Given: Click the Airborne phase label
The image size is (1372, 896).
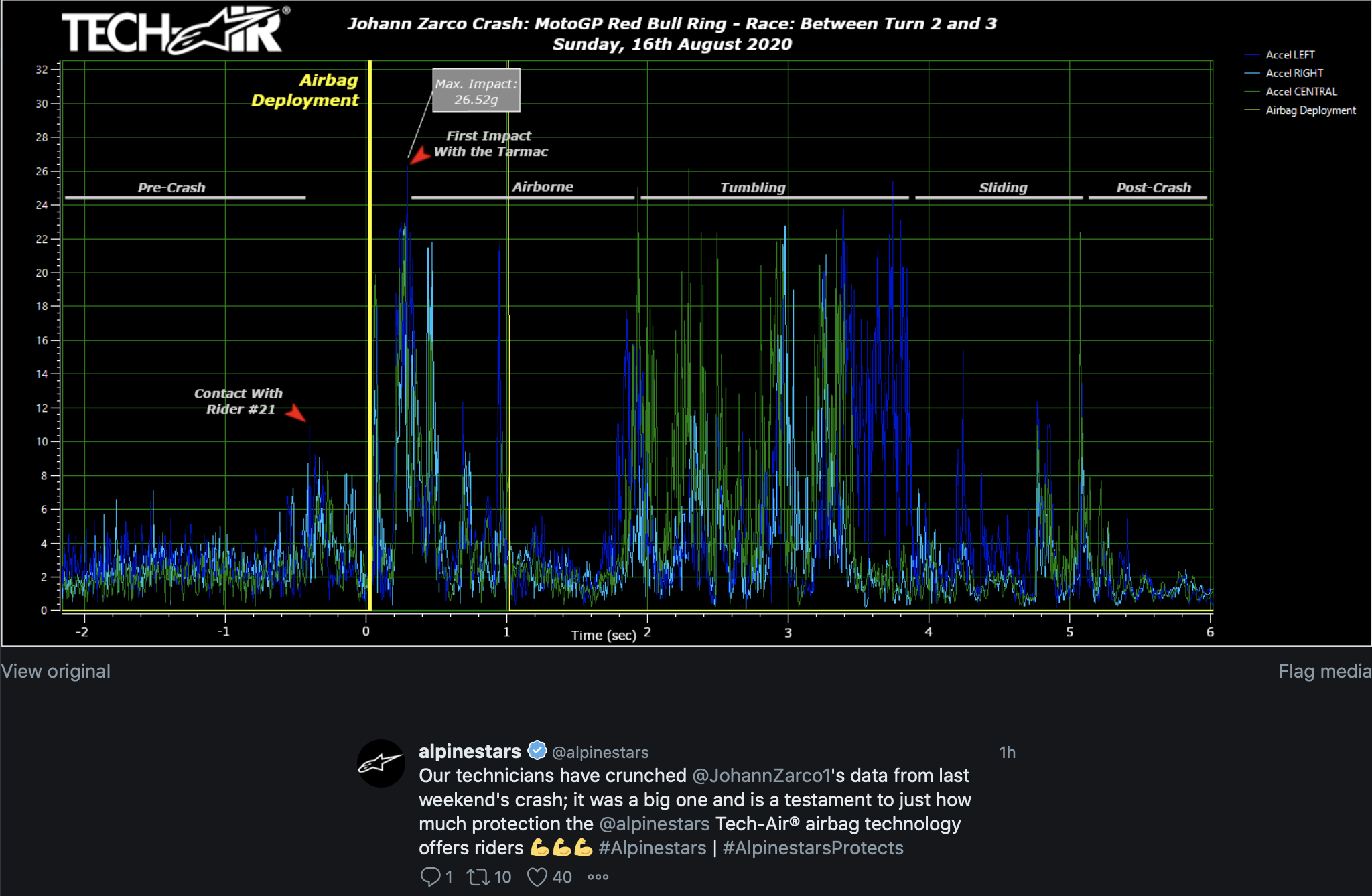Looking at the screenshot, I should point(543,187).
